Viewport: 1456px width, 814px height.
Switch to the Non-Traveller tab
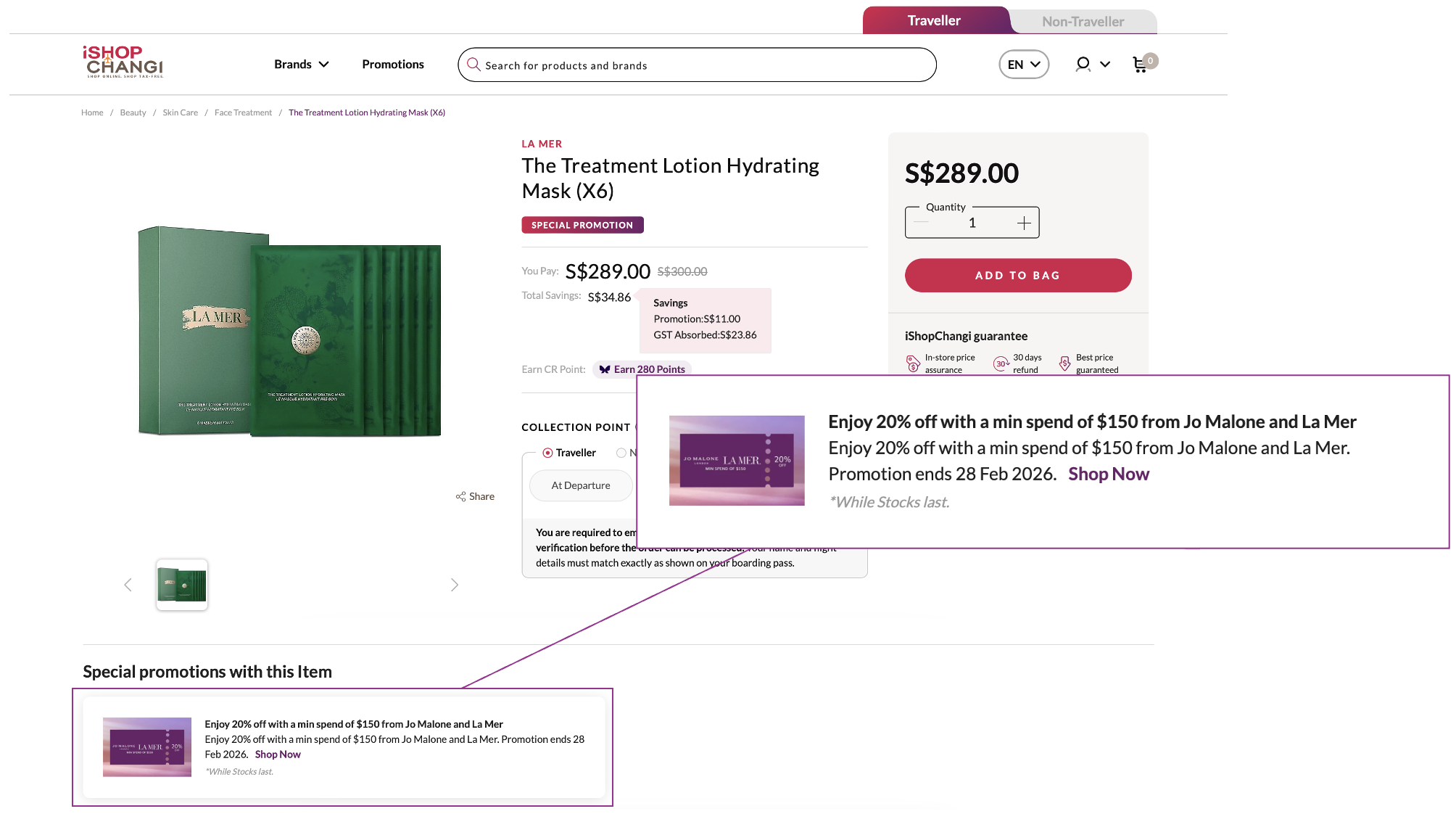(x=1083, y=22)
